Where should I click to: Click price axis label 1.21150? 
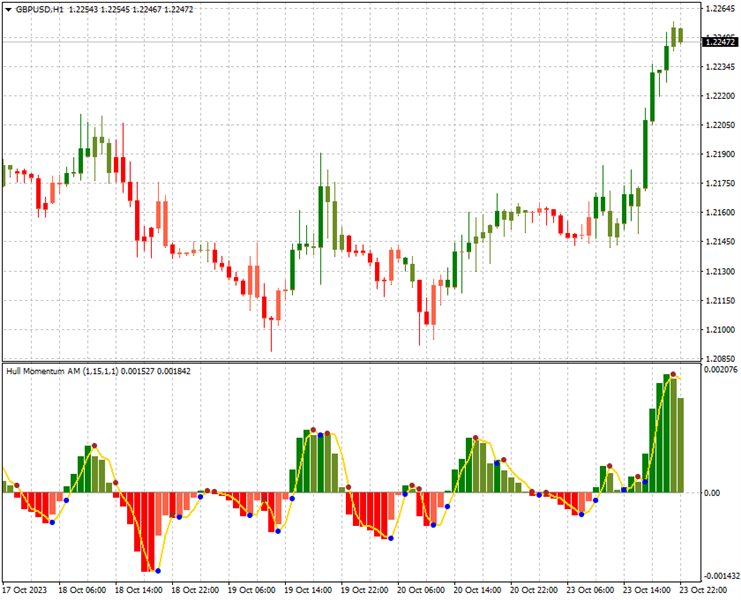pos(720,300)
